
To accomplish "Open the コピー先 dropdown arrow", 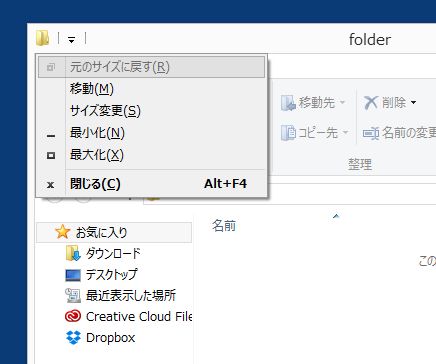I will 346,133.
